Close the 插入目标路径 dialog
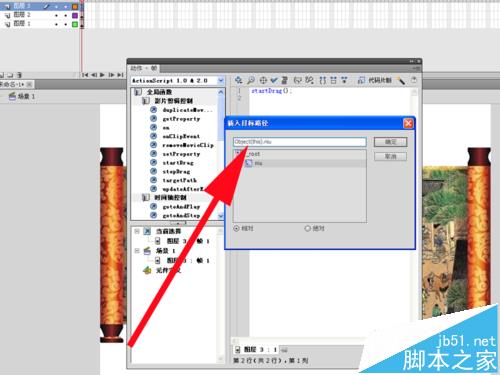 point(408,123)
